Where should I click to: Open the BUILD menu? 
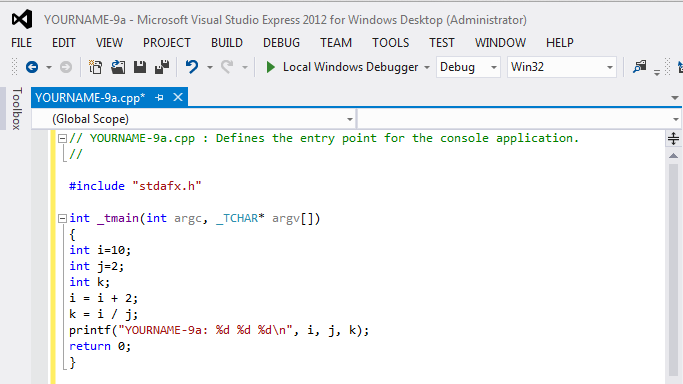click(x=227, y=43)
